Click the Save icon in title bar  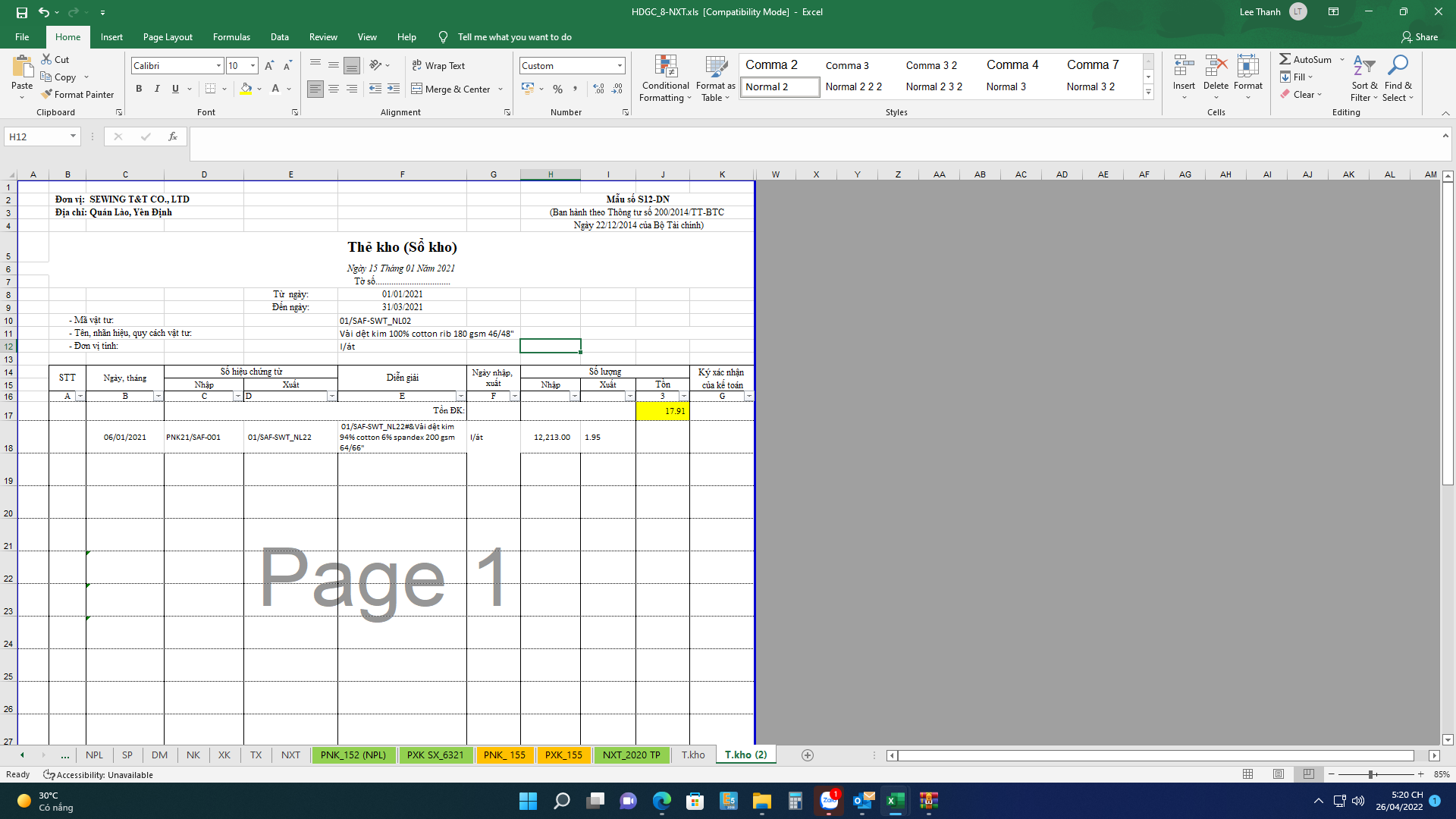[21, 12]
